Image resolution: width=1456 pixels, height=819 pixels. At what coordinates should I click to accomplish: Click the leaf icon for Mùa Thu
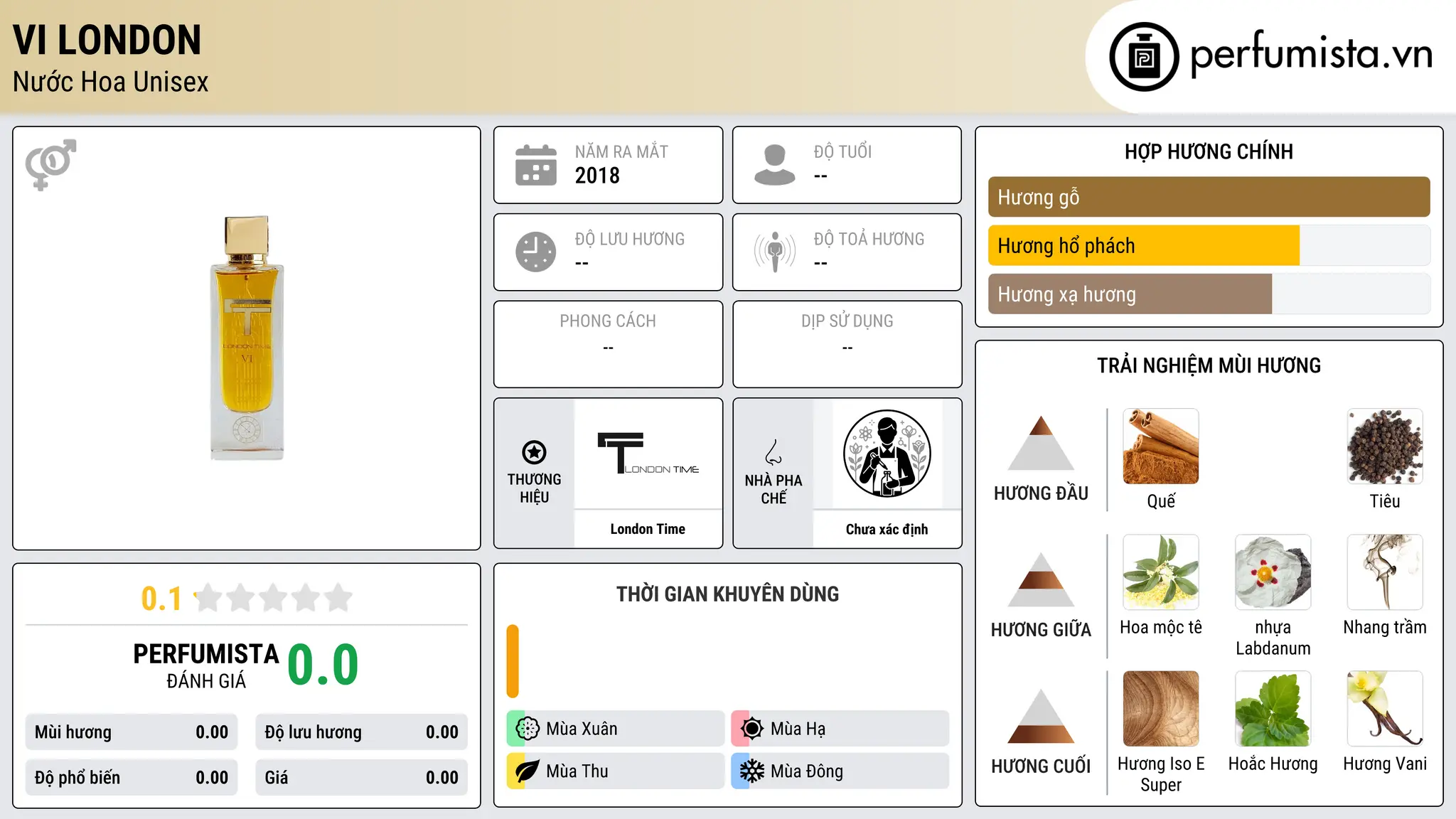528,771
